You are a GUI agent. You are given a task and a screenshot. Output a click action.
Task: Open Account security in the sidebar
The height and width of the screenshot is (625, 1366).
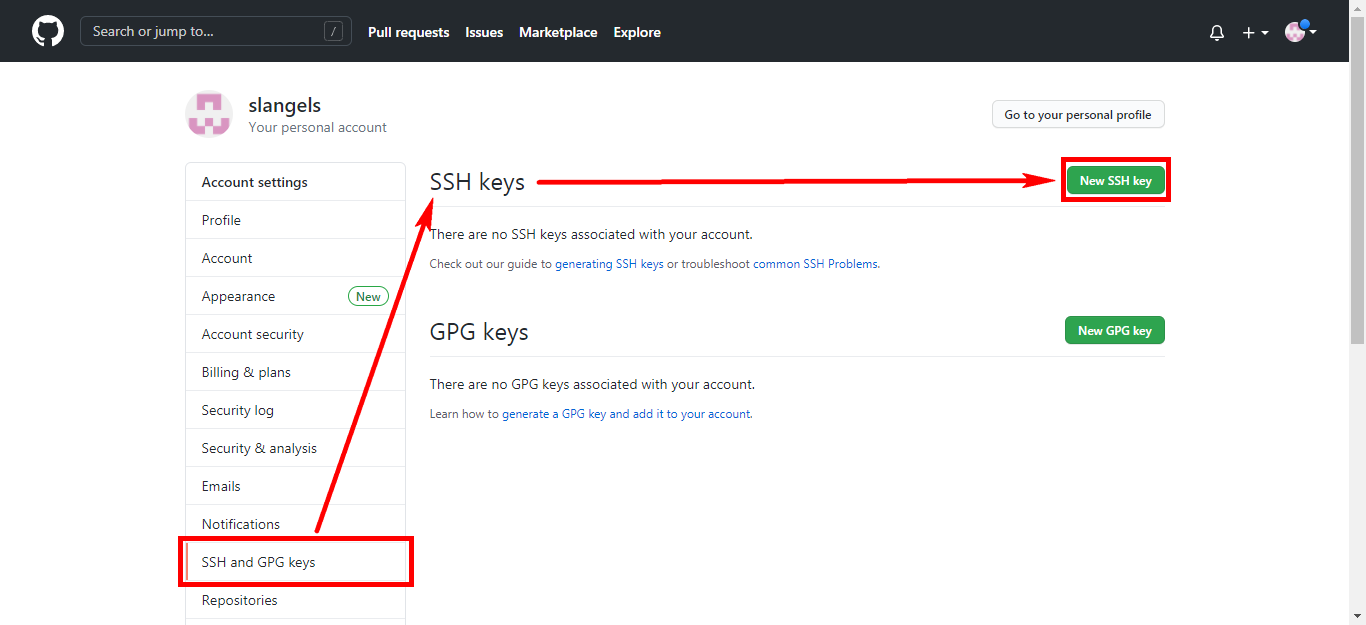[295, 334]
